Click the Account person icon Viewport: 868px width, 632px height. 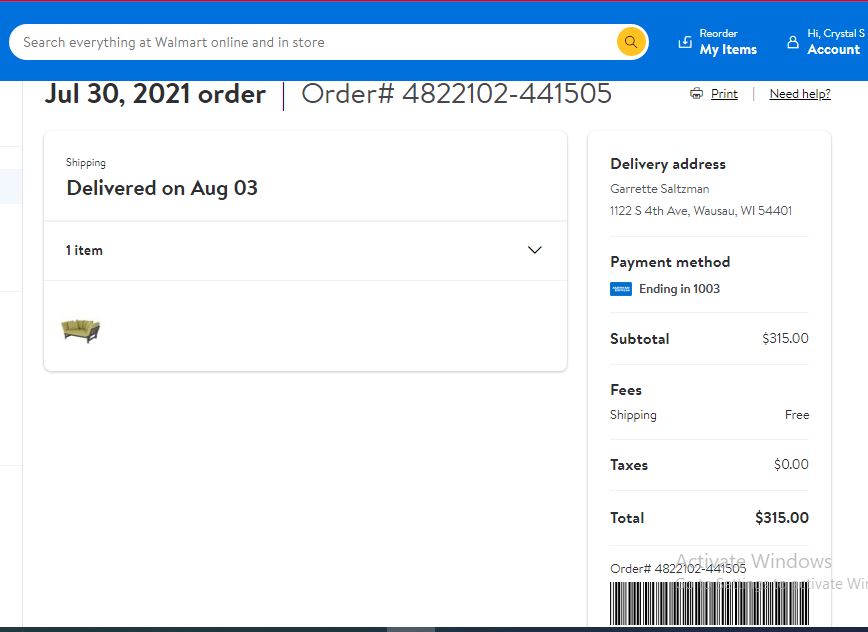[793, 42]
